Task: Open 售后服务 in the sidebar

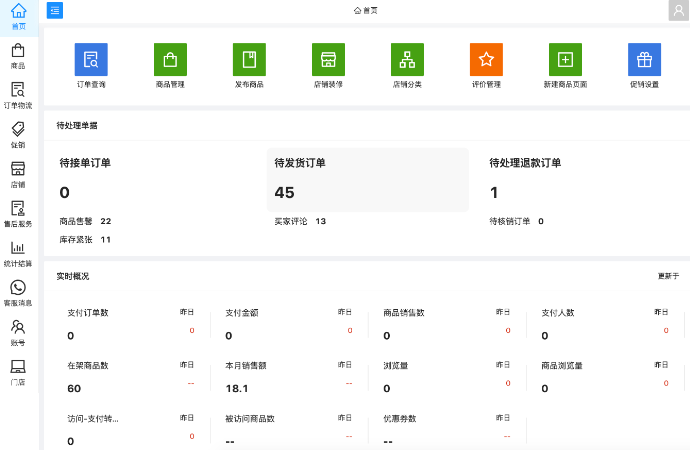Action: pos(18,214)
